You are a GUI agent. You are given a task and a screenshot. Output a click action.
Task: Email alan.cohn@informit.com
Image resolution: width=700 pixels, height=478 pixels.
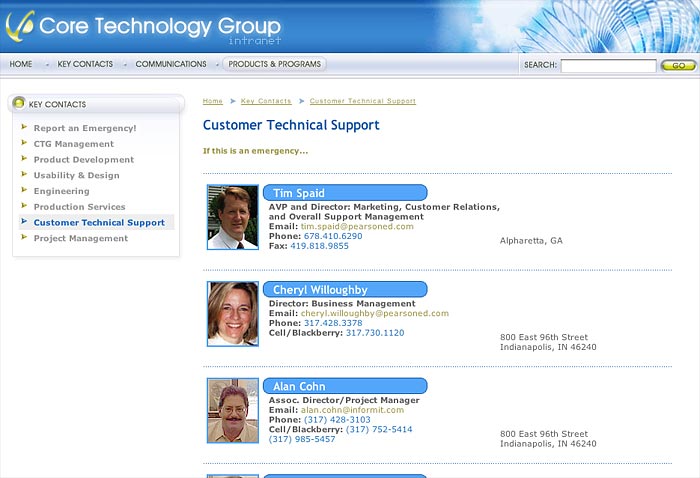(352, 410)
